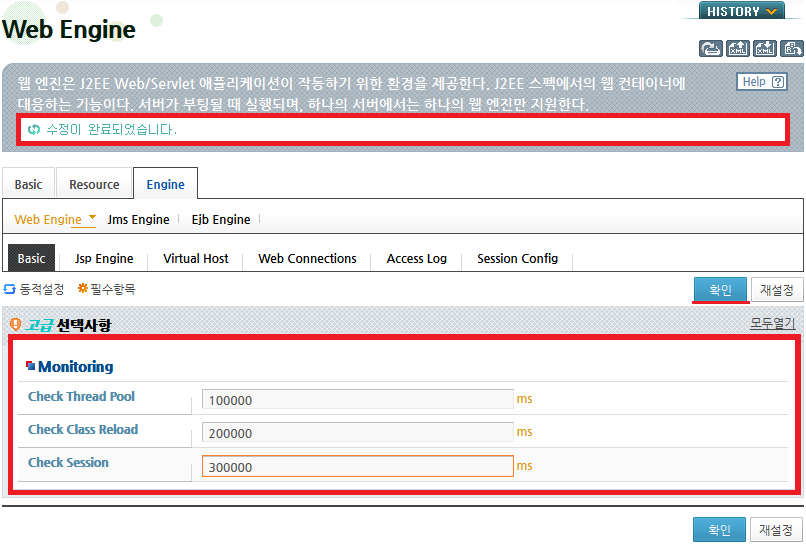Click the Monitoring section heading
Screen dimensions: 806x544
[76, 367]
